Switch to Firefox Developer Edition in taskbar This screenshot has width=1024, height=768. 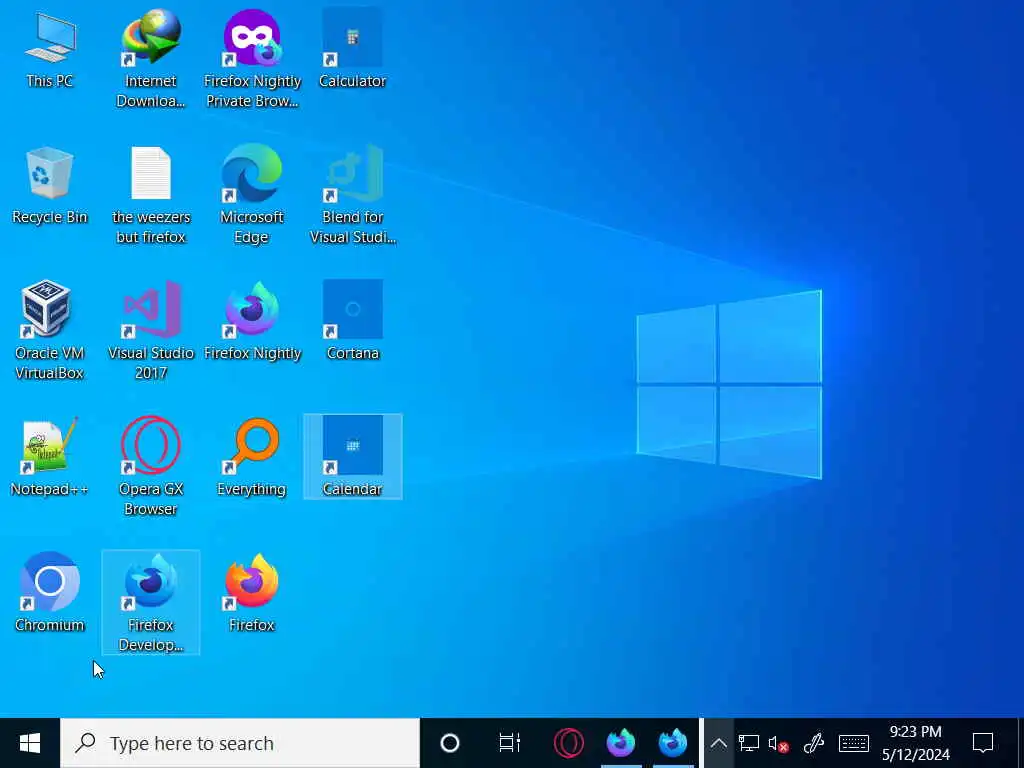(673, 743)
